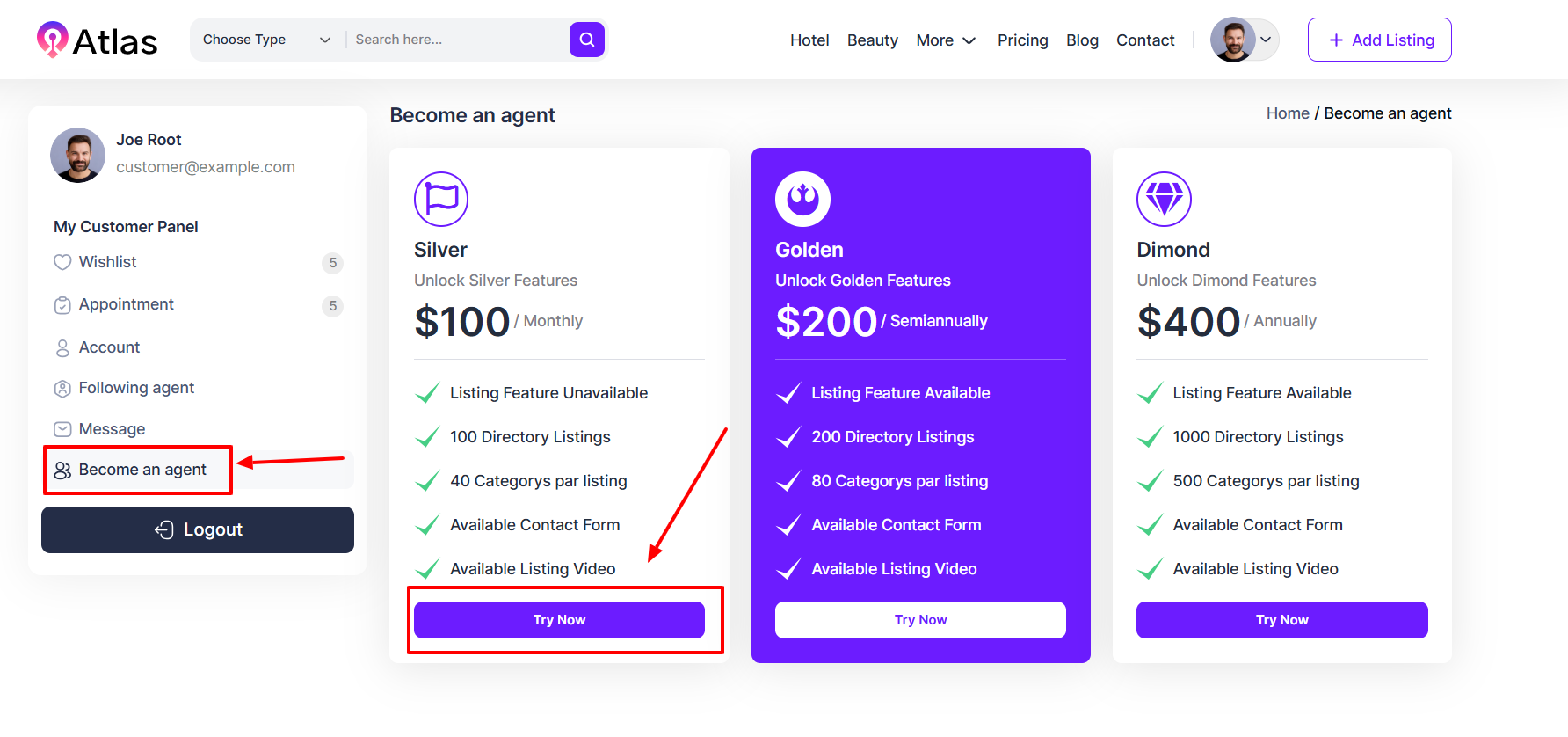Click the Dimond plan diamond icon
This screenshot has width=1568, height=737.
coord(1164,199)
